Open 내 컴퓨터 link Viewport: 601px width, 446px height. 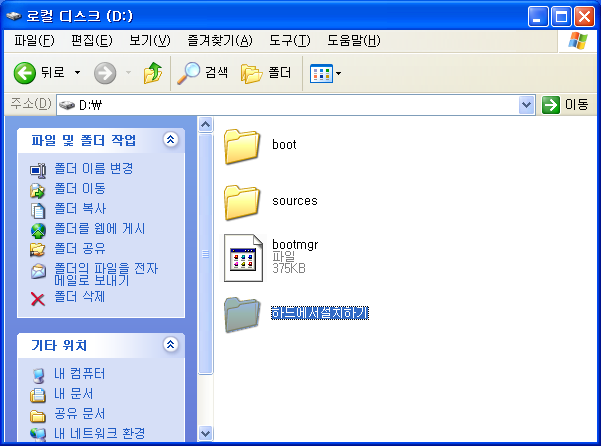point(80,374)
